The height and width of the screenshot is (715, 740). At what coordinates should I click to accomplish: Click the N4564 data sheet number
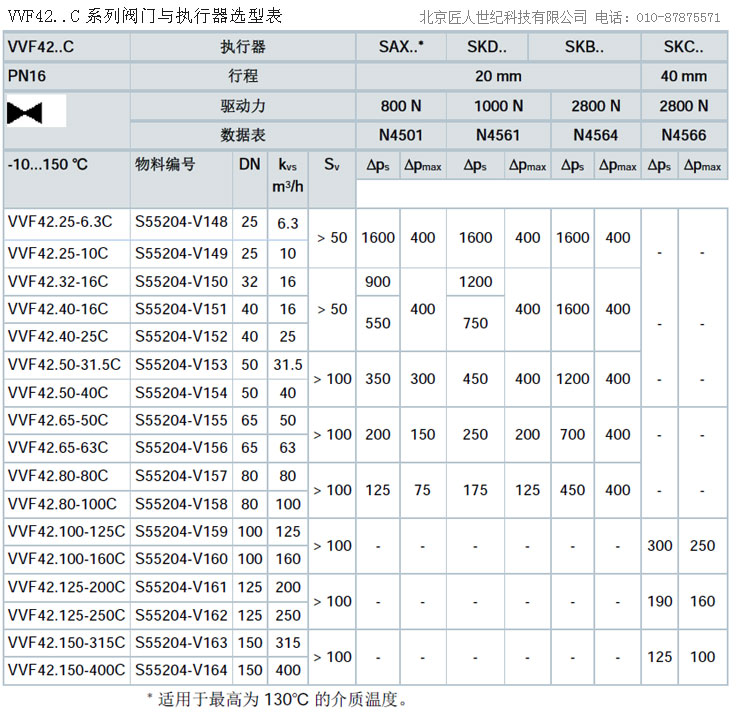pos(595,135)
